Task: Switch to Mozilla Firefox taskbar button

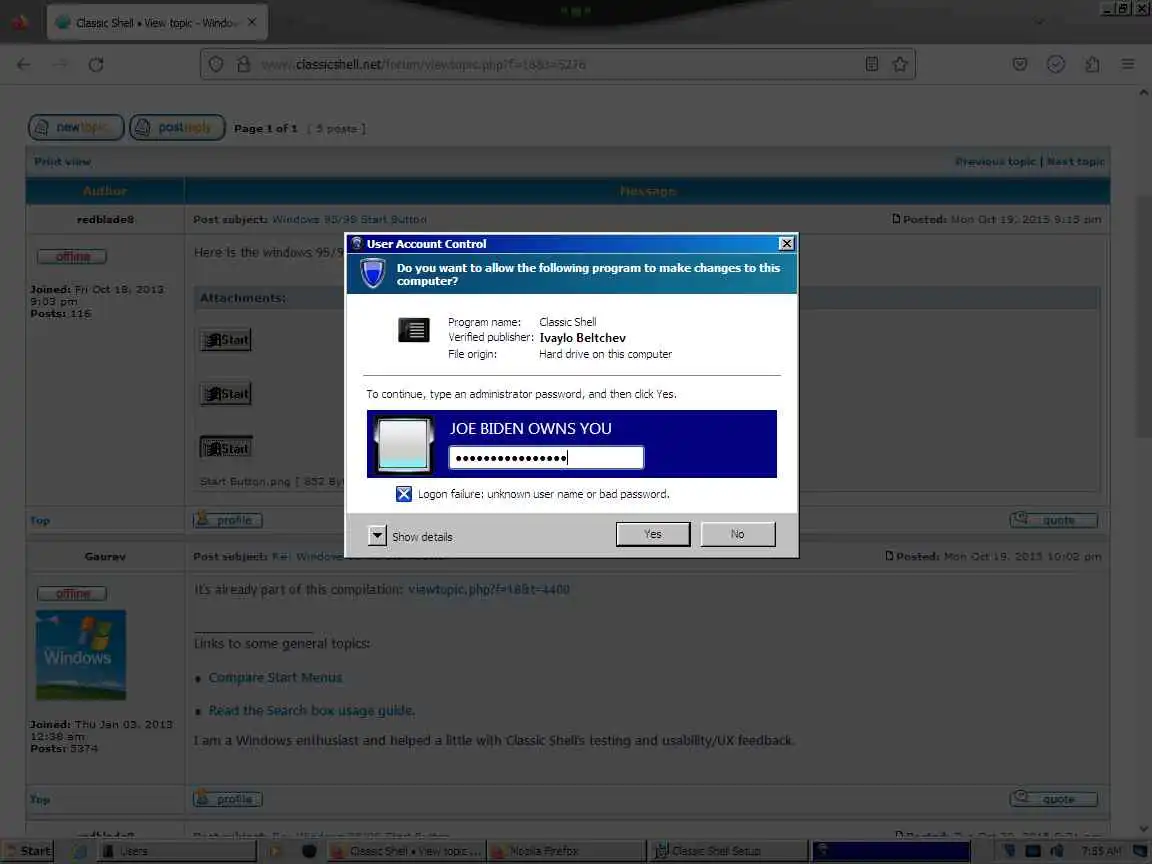Action: click(566, 851)
